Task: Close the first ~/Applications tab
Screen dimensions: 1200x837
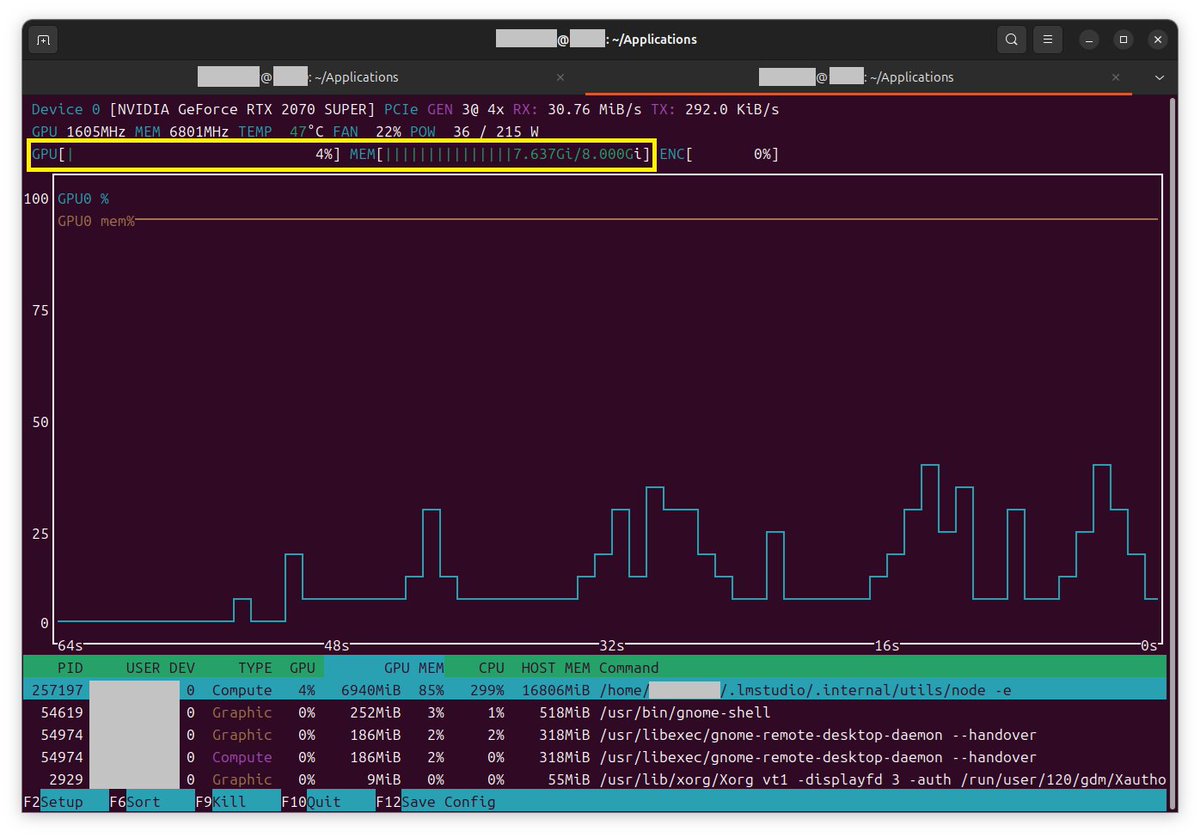Action: click(x=560, y=77)
